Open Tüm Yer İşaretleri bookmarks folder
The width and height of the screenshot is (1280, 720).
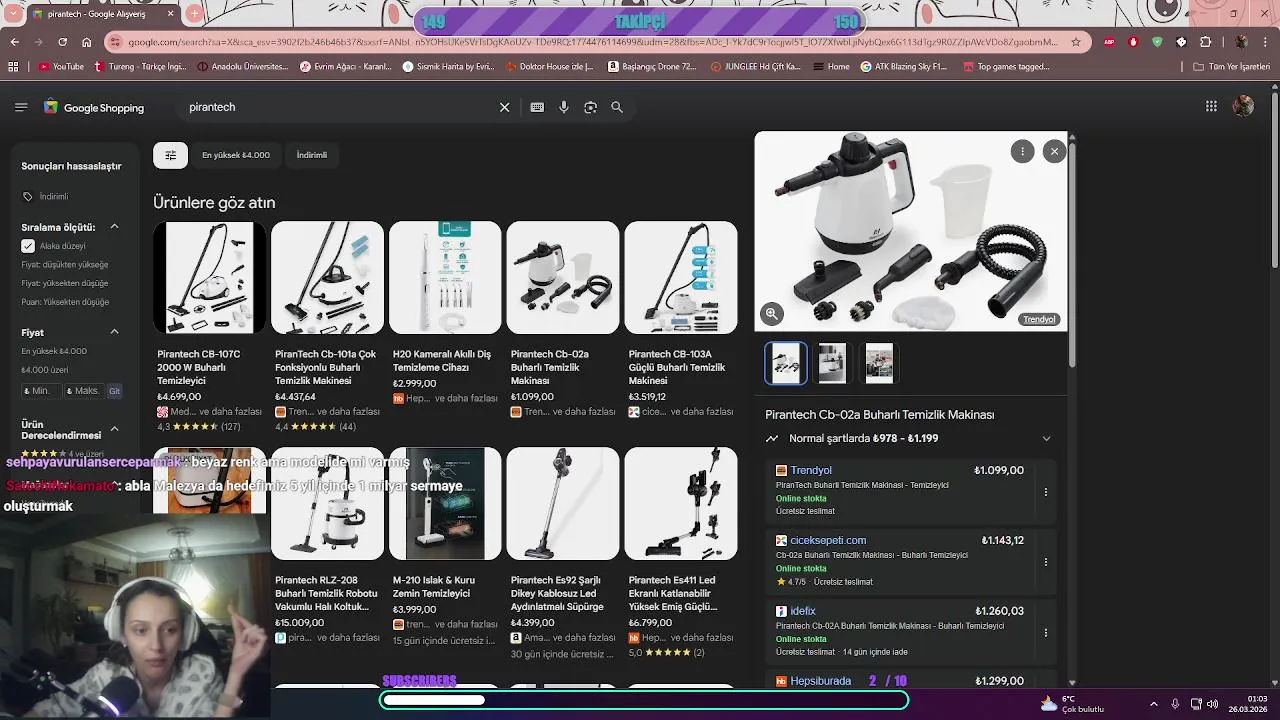(x=1233, y=67)
